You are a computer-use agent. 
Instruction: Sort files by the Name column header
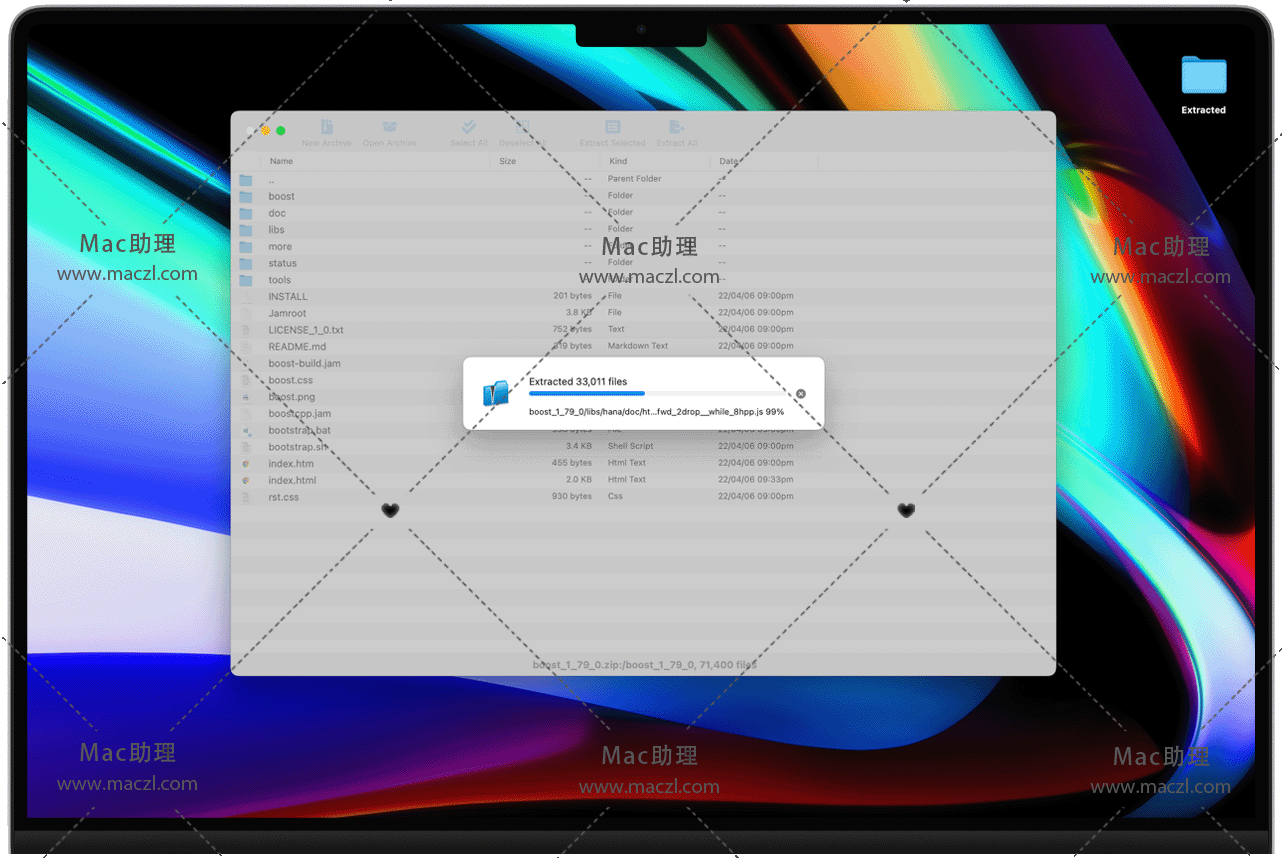[282, 161]
